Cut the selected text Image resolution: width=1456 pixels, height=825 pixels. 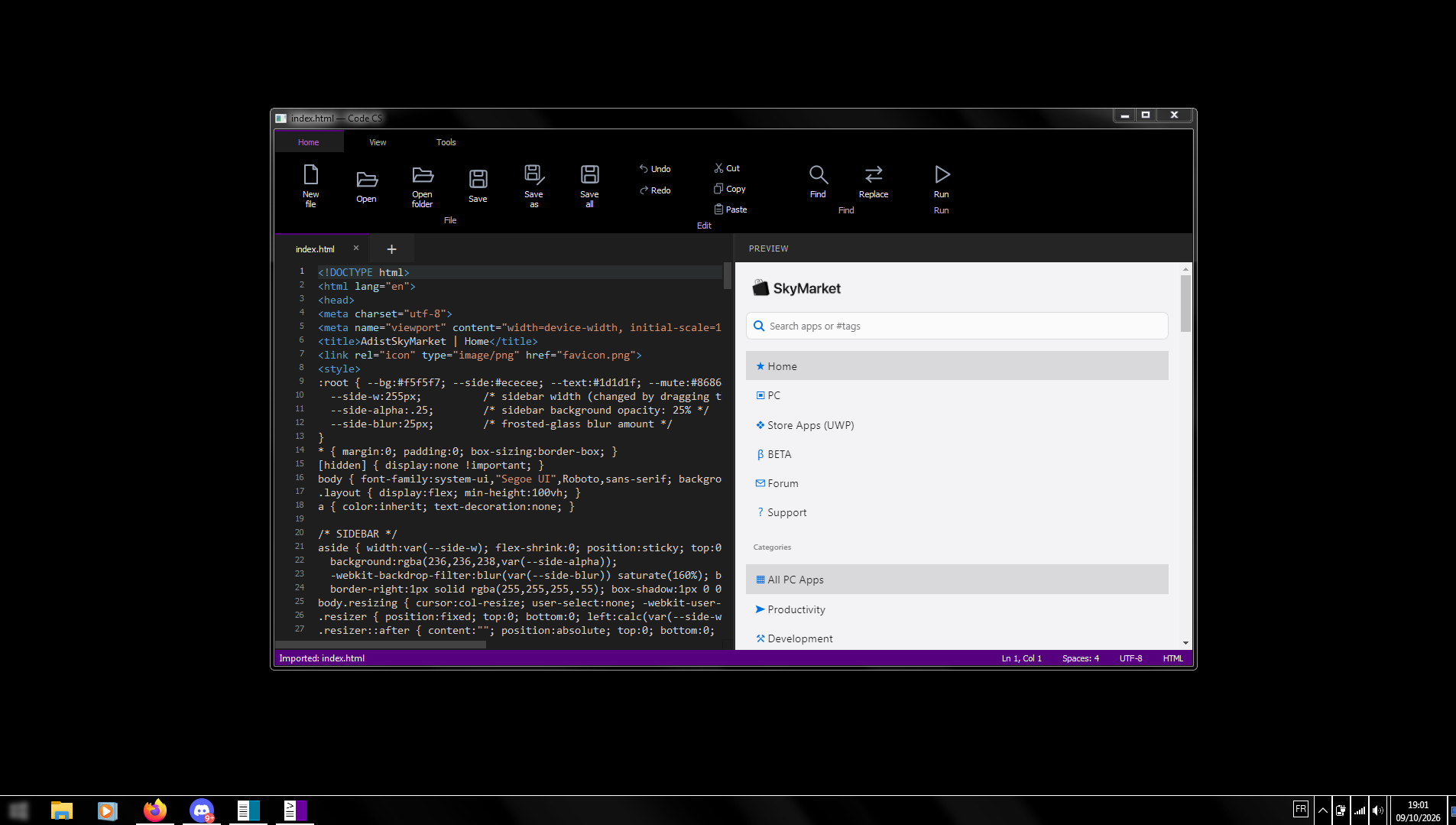click(x=727, y=168)
